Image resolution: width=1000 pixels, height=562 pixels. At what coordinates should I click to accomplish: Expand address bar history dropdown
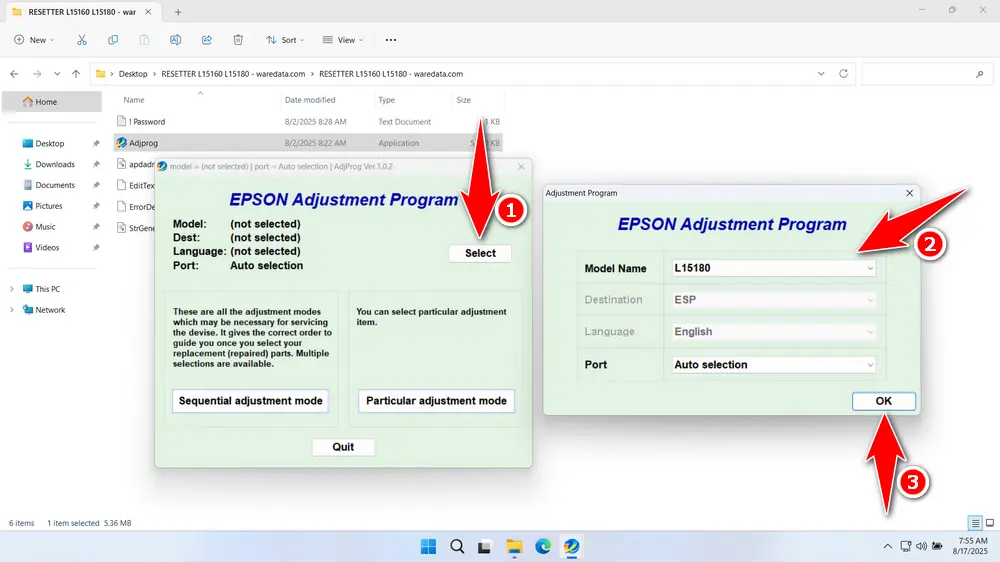click(x=821, y=74)
